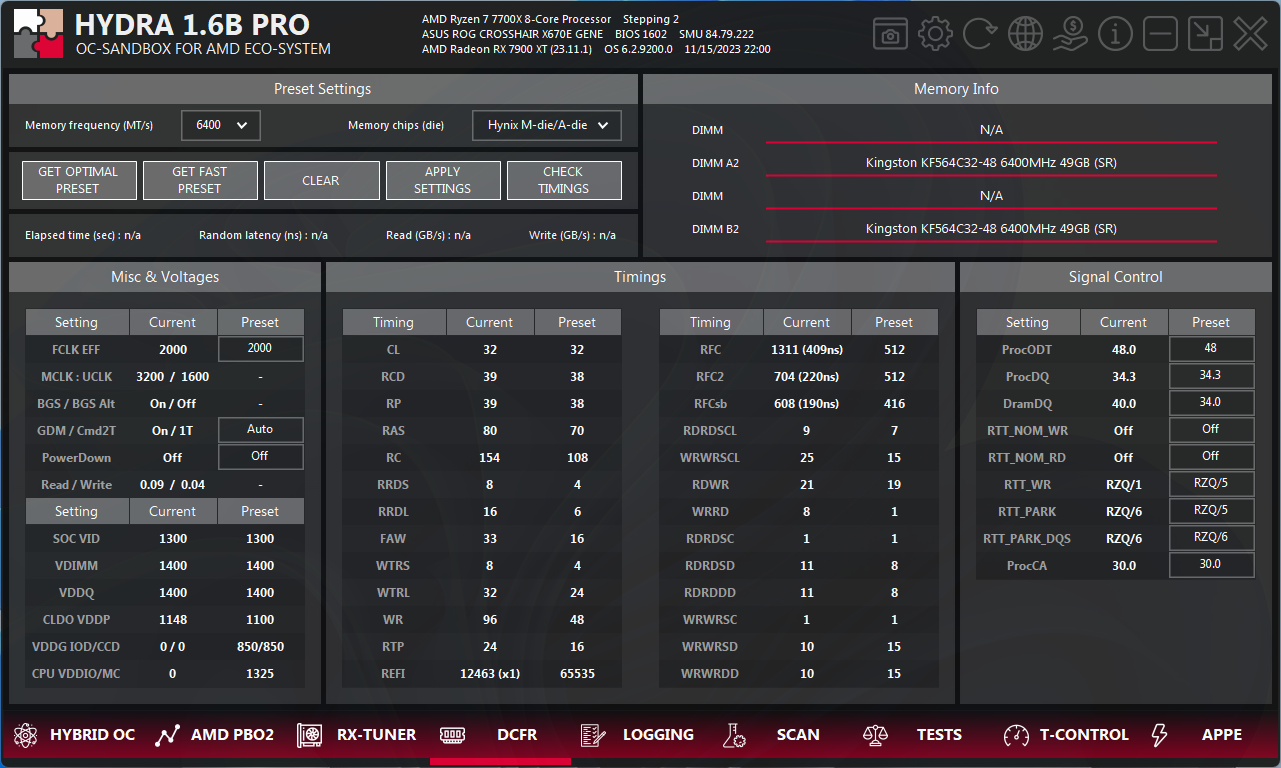Select the DIMM B2 Kingston module text

(991, 229)
